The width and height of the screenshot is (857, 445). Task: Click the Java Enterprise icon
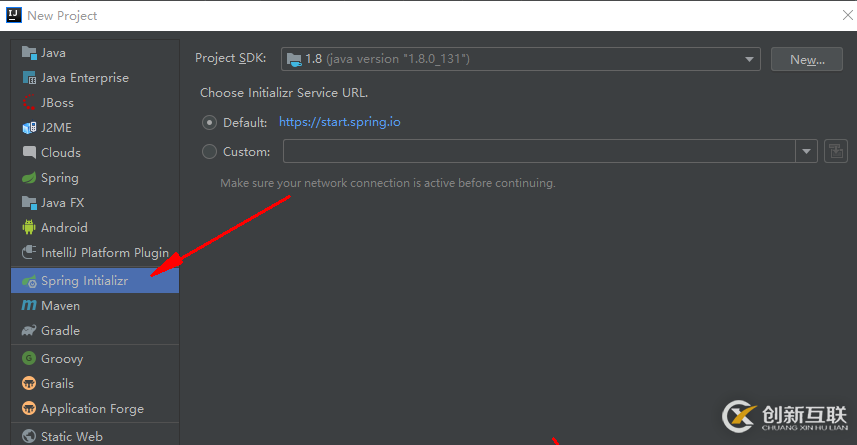click(29, 78)
